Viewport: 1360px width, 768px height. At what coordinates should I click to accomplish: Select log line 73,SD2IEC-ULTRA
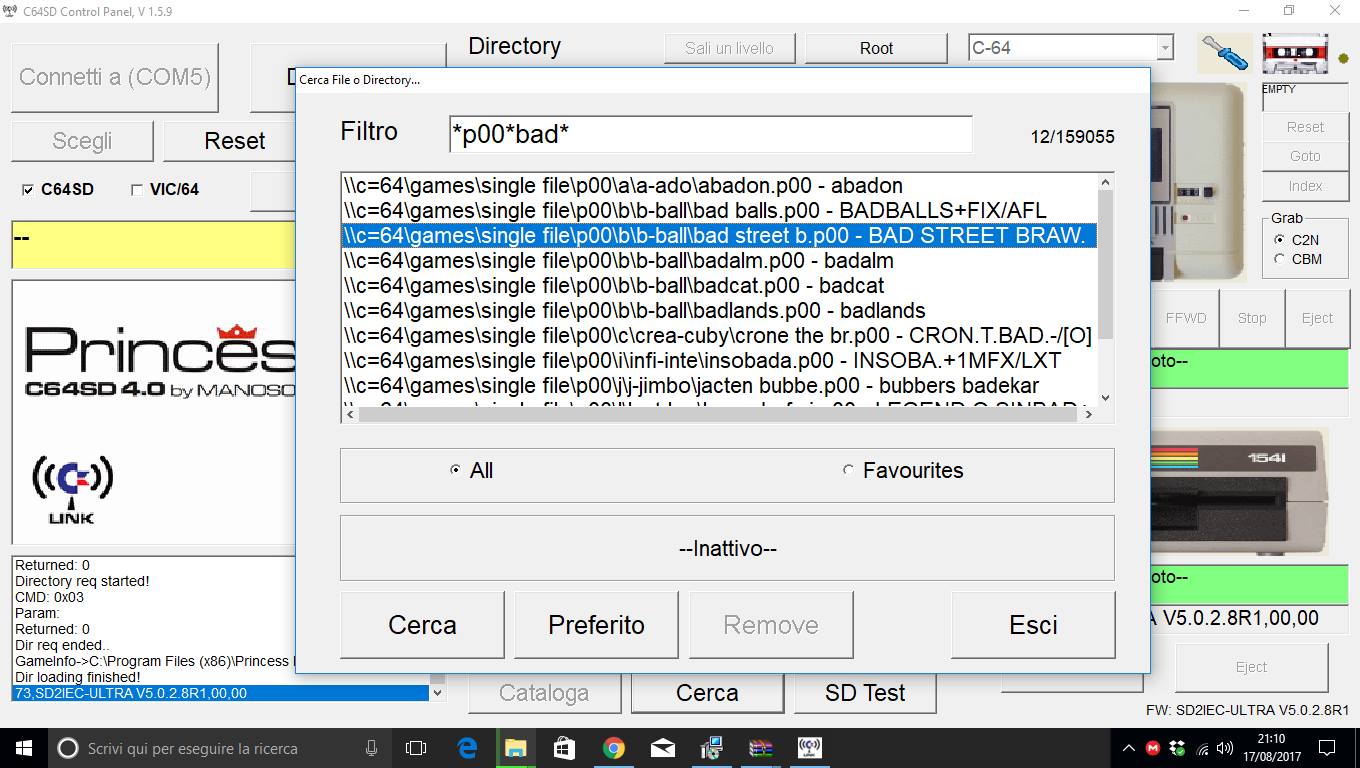220,693
